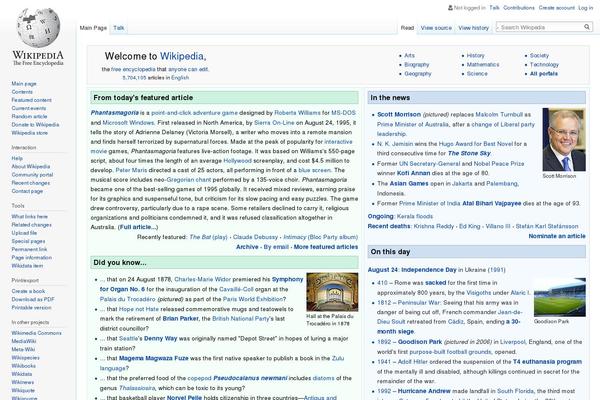Open the Biography portal link
This screenshot has width=600, height=400.
[417, 65]
